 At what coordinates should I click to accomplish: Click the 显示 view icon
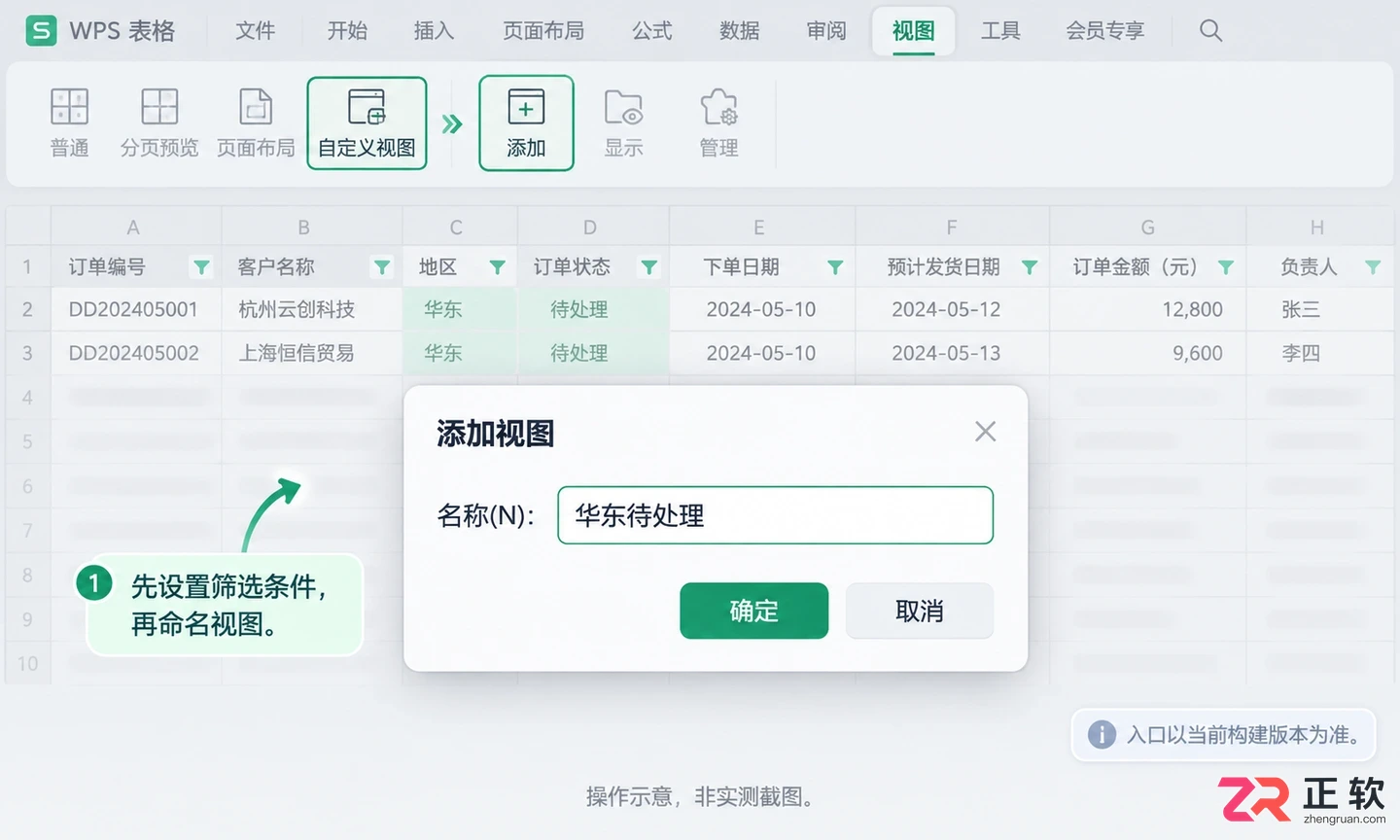coord(623,107)
